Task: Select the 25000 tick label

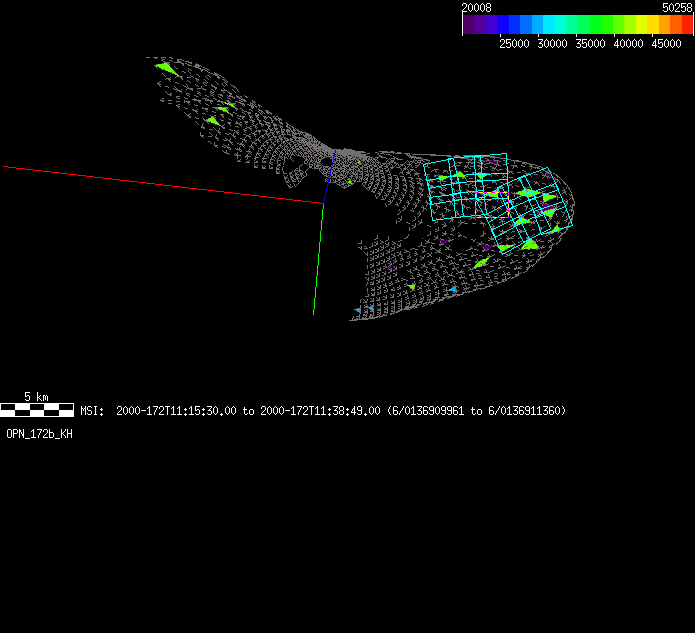Action: point(515,44)
